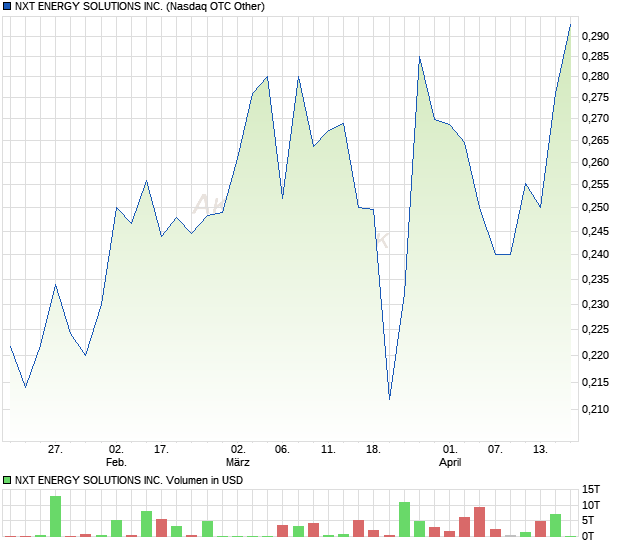Click the 0,230 price axis label
Viewport: 620px width, 546px height.
click(x=595, y=304)
